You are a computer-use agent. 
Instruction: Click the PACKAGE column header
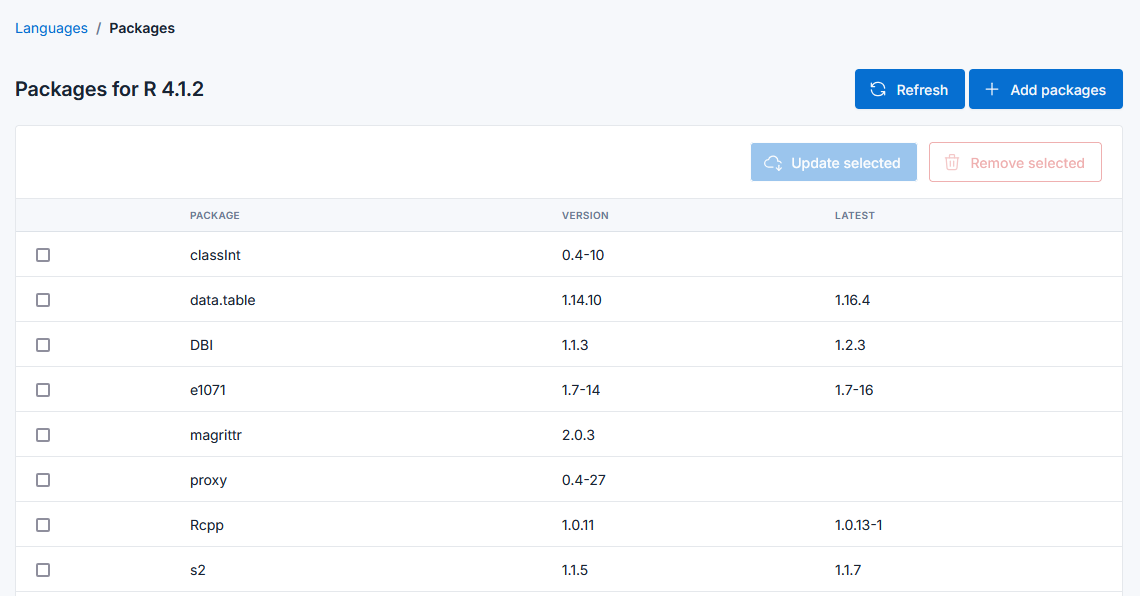click(214, 215)
